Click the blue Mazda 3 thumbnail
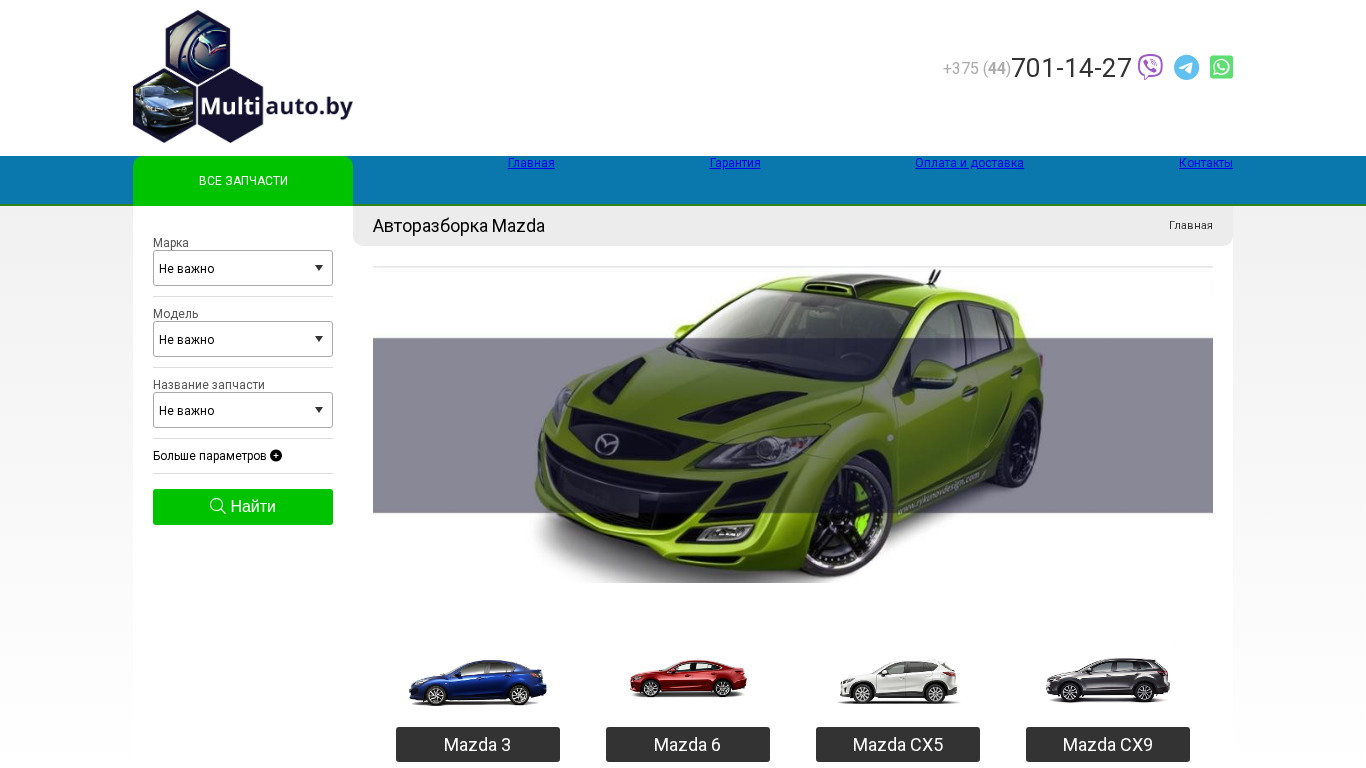Image resolution: width=1366 pixels, height=768 pixels. pyautogui.click(x=478, y=683)
